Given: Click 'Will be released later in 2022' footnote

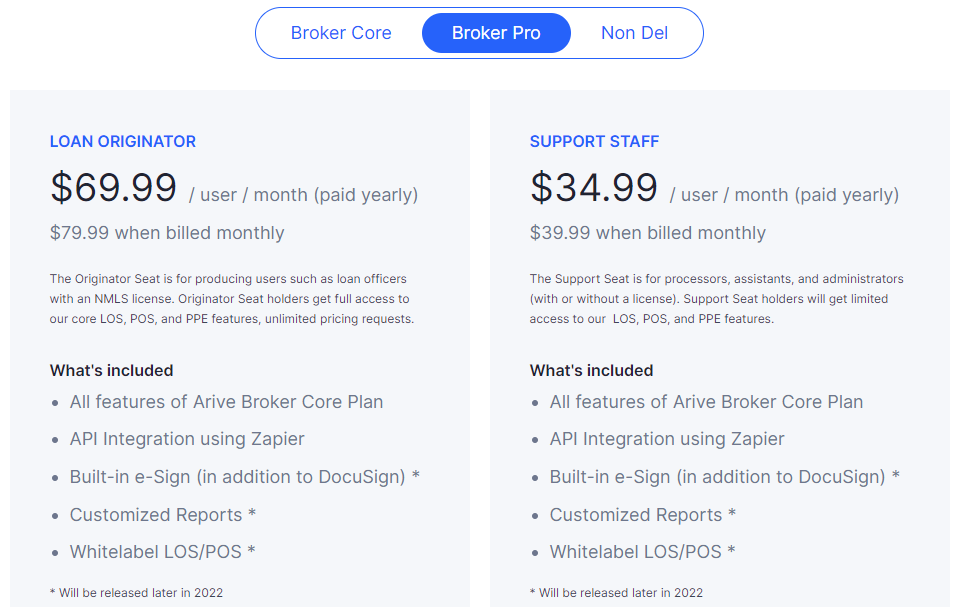Looking at the screenshot, I should [135, 592].
